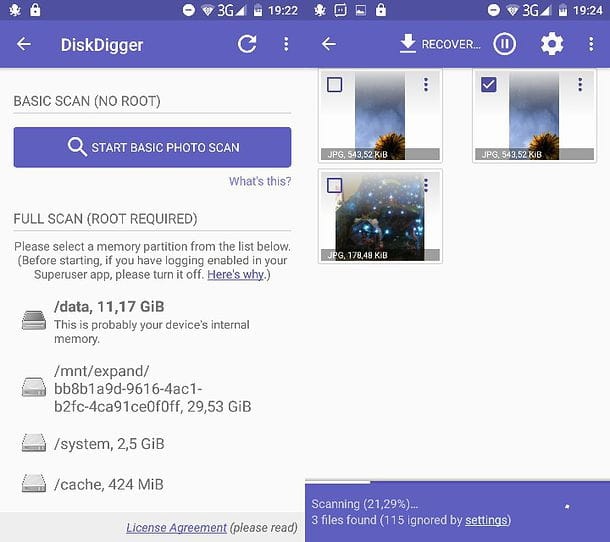610x542 pixels.
Task: Open the "Here's why" link
Action: 235,274
